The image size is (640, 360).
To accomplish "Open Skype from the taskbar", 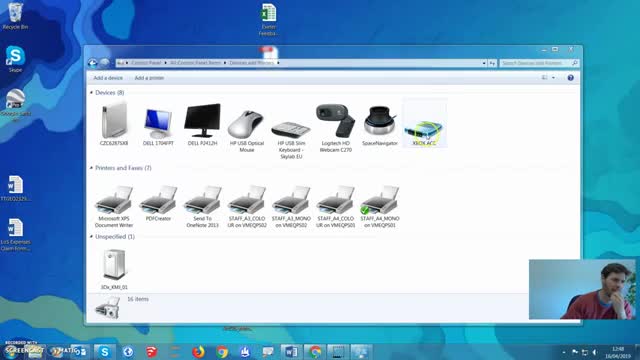I will click(x=104, y=351).
